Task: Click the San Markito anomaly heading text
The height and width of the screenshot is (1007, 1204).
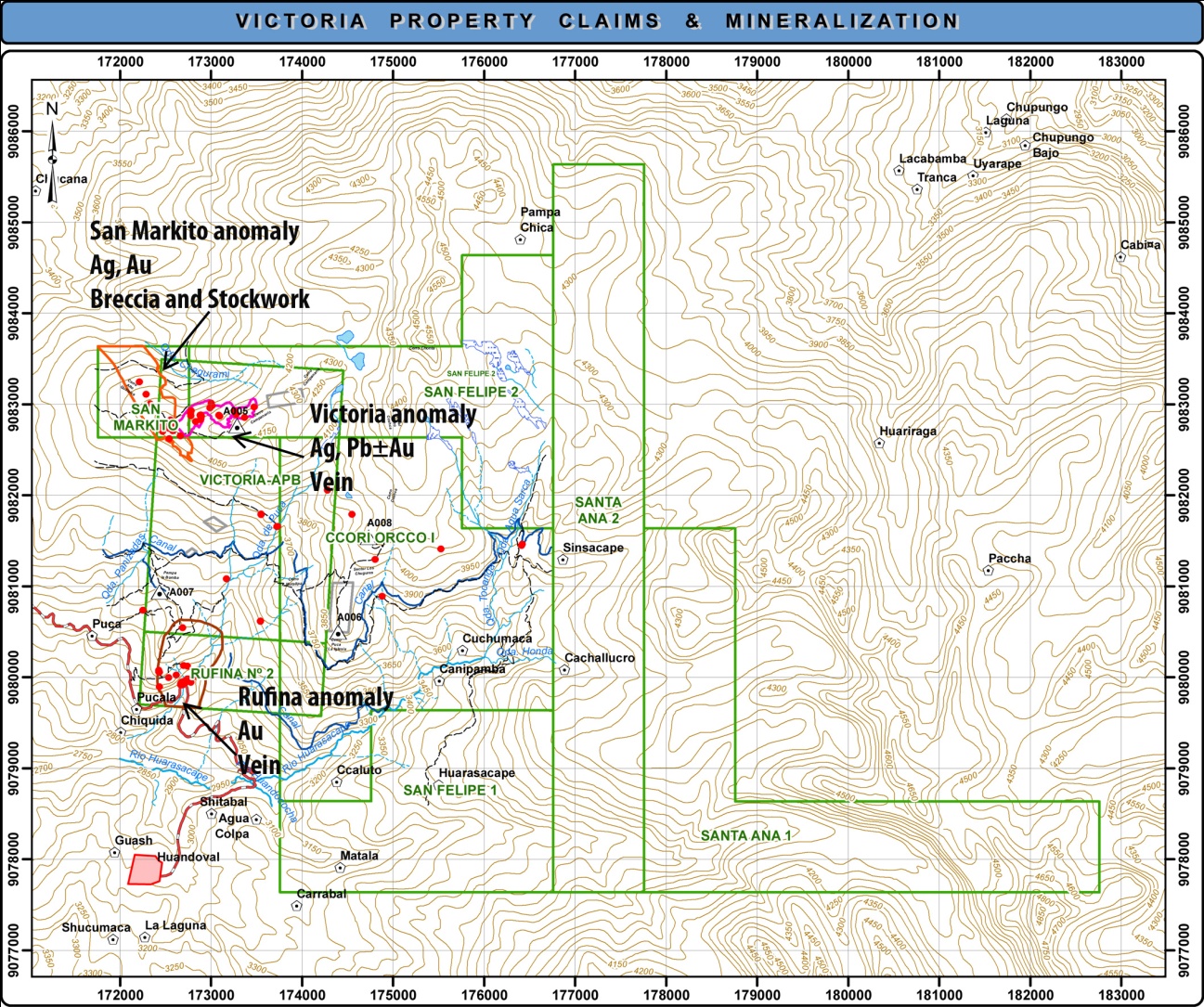Action: coord(194,231)
